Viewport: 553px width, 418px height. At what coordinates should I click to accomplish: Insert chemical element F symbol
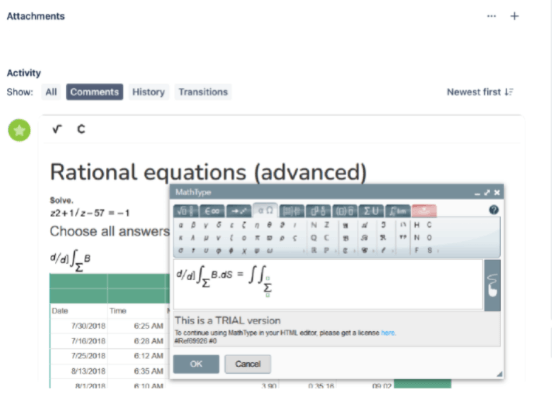(x=417, y=250)
